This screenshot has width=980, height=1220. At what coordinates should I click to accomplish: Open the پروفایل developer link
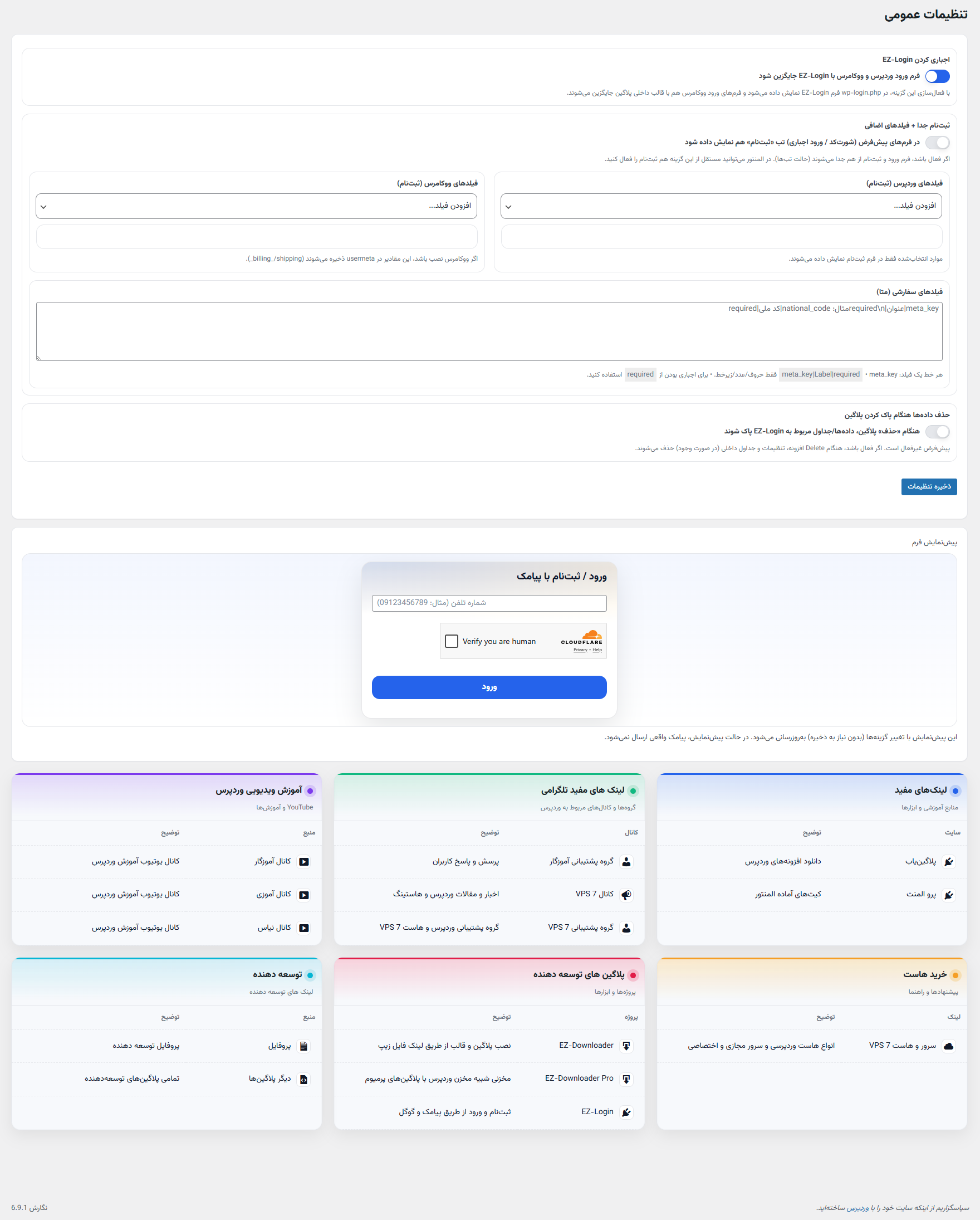click(x=280, y=1046)
